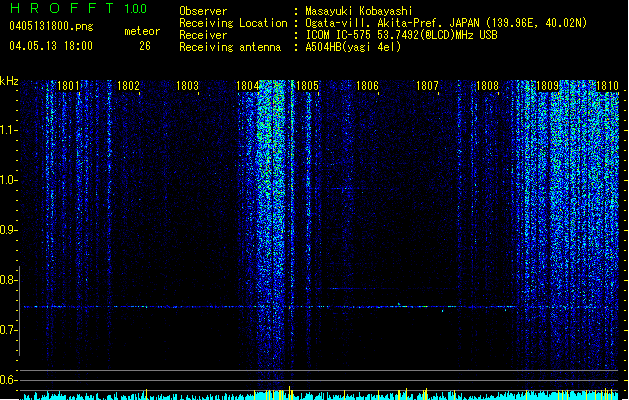Click the observer name Masayuki Kobayashi
This screenshot has height=400, width=629.
tap(359, 11)
